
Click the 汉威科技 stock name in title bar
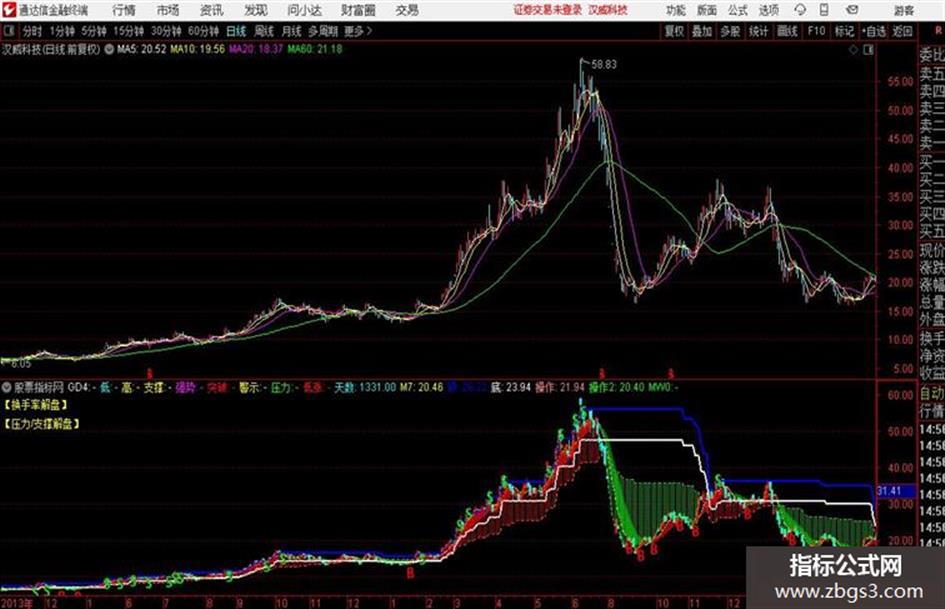[608, 10]
